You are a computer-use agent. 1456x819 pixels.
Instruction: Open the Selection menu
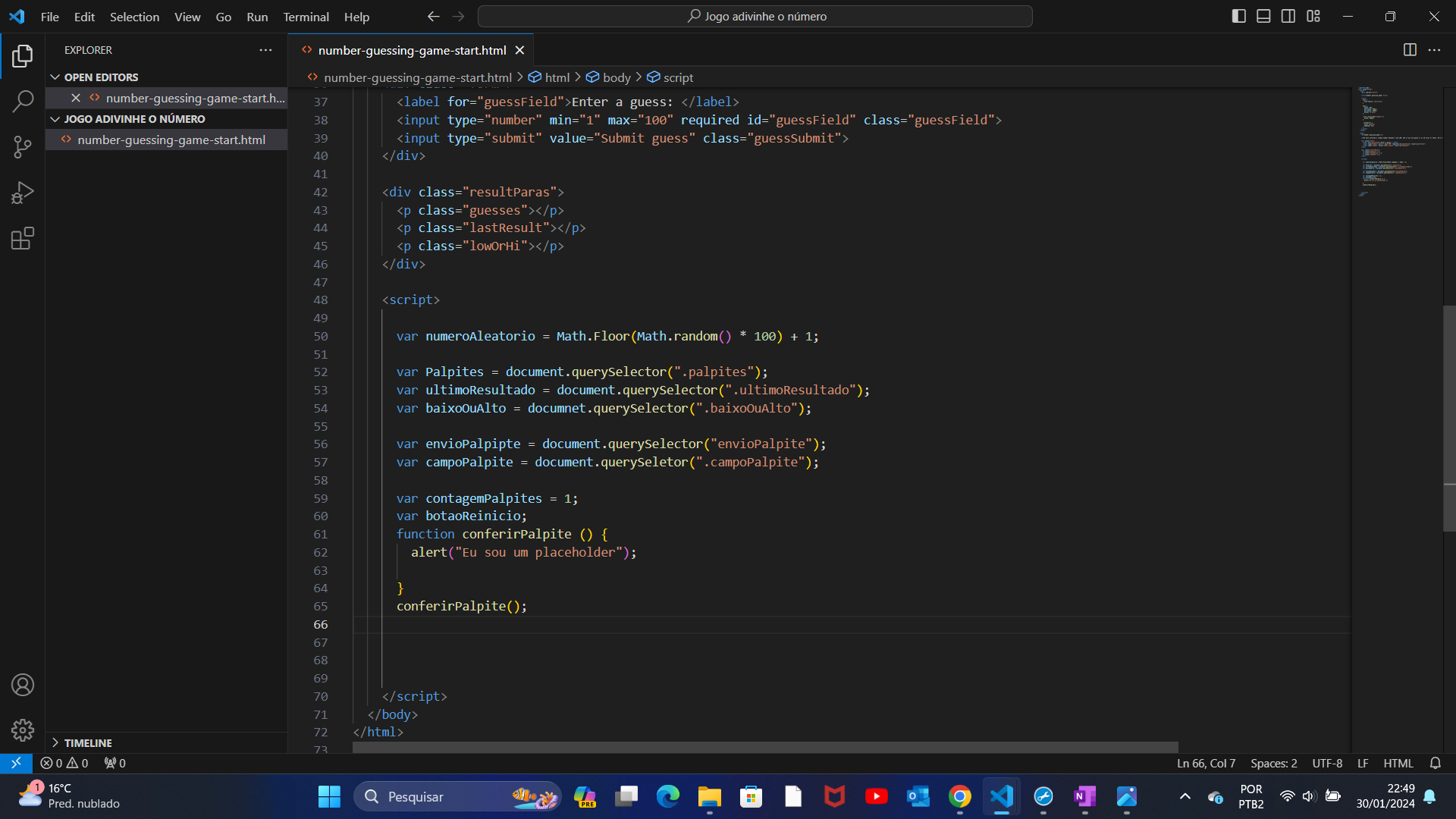134,17
